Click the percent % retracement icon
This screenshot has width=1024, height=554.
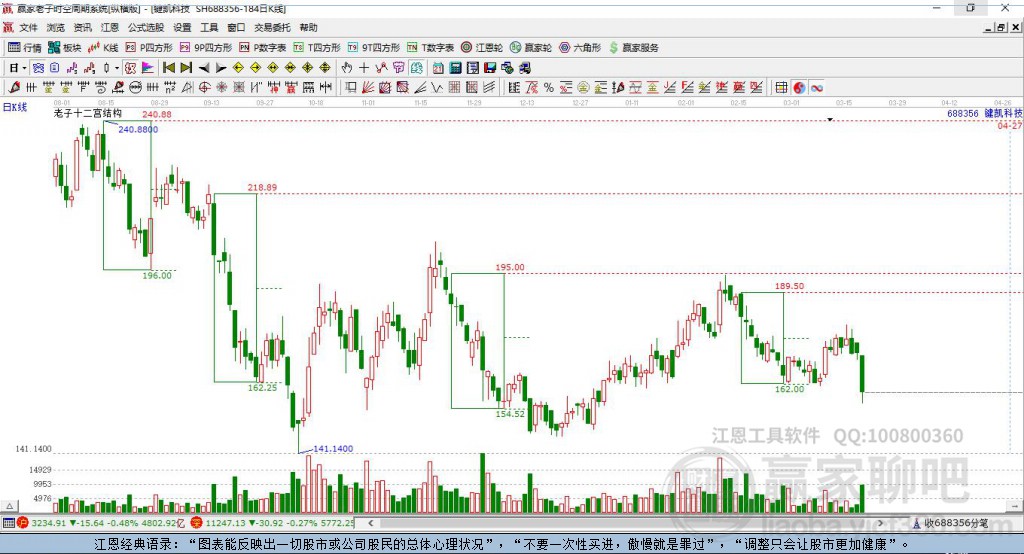[549, 88]
